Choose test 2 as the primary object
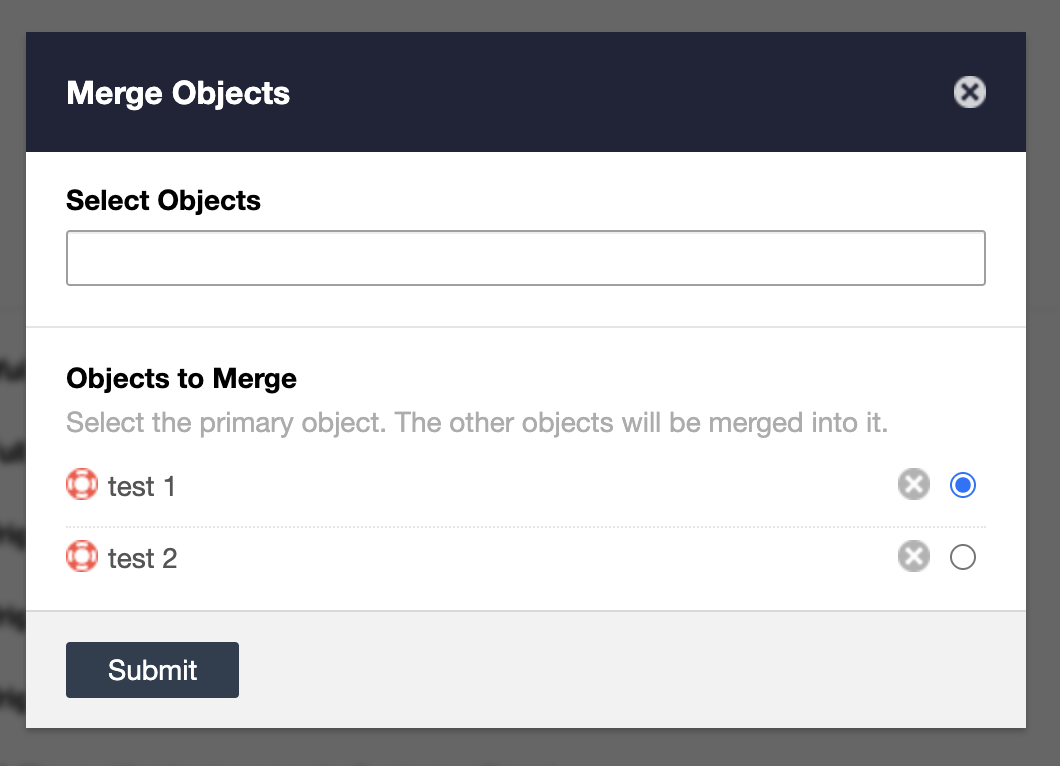 [963, 557]
